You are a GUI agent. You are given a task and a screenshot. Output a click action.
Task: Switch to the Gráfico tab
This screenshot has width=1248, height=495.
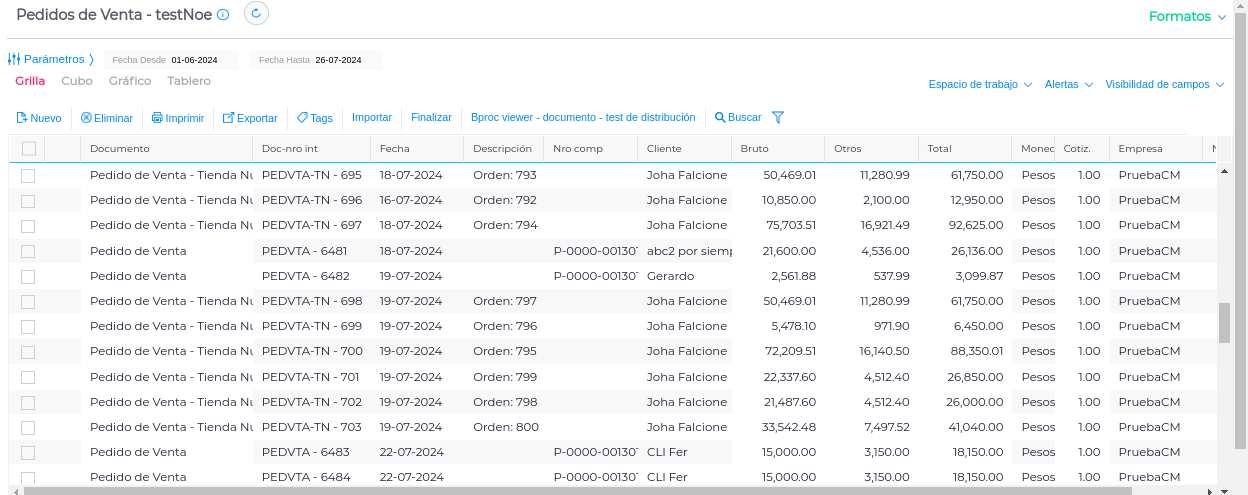click(x=130, y=81)
